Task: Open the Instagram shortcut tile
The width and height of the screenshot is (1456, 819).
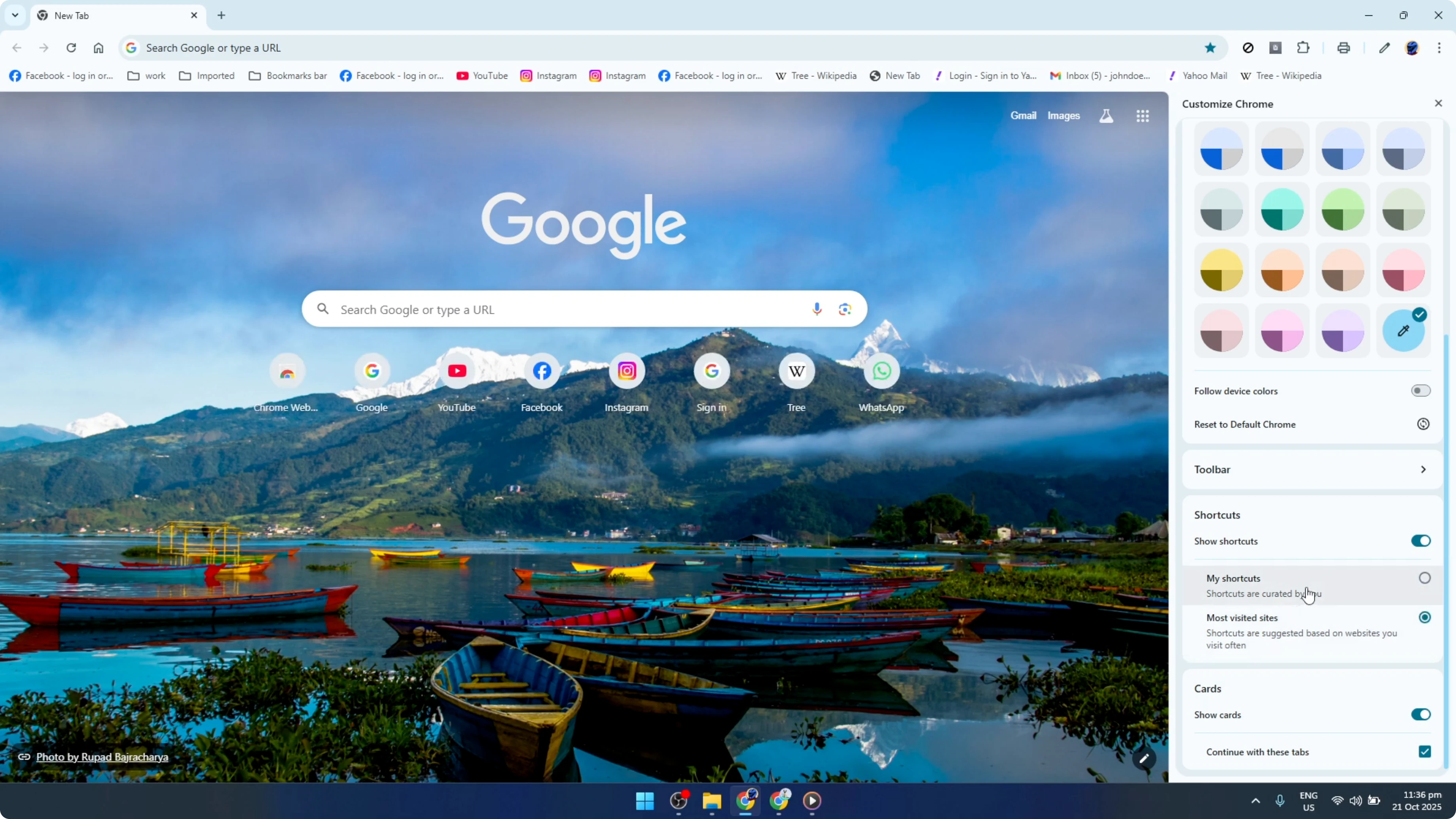Action: (627, 383)
